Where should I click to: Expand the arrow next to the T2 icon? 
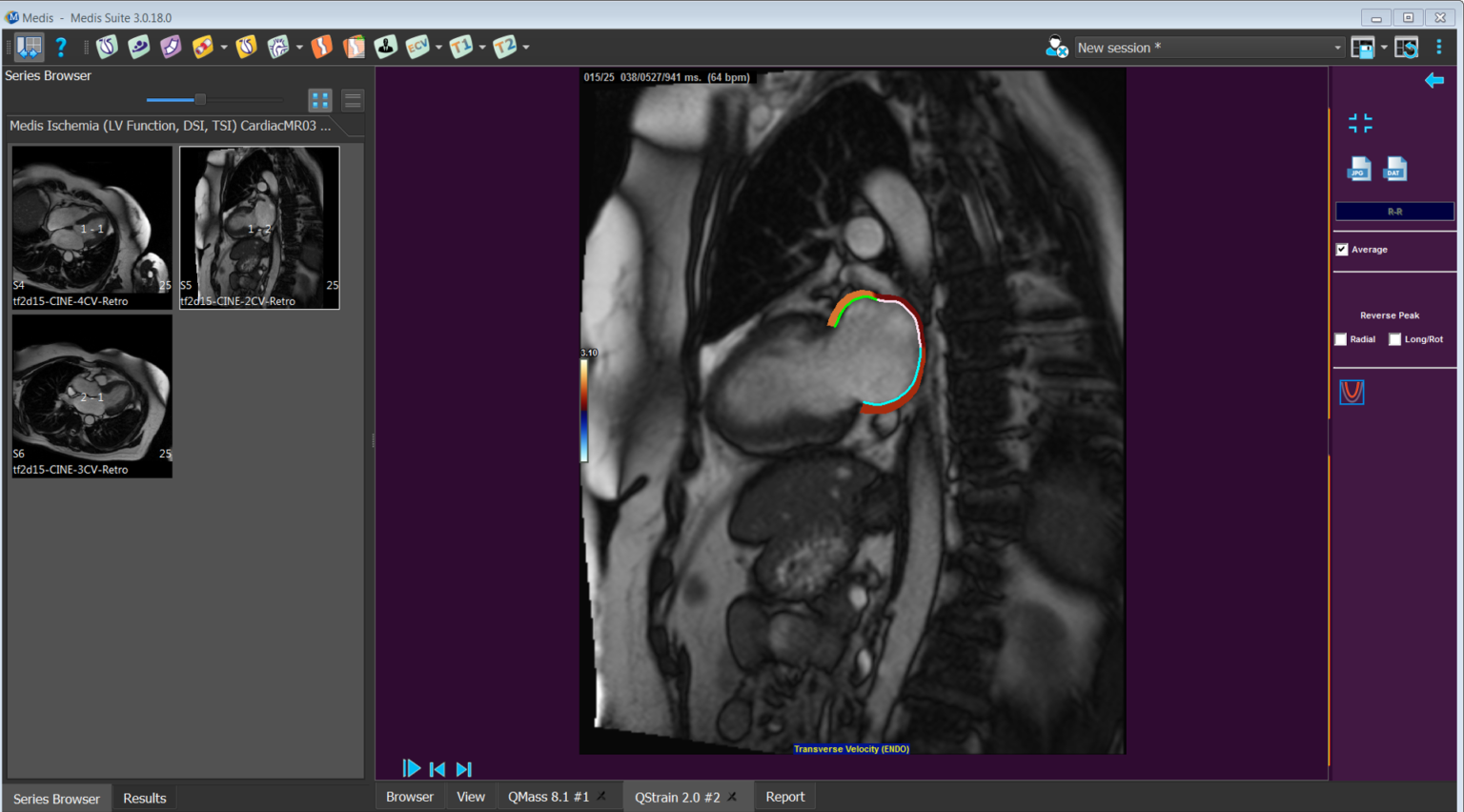point(526,47)
